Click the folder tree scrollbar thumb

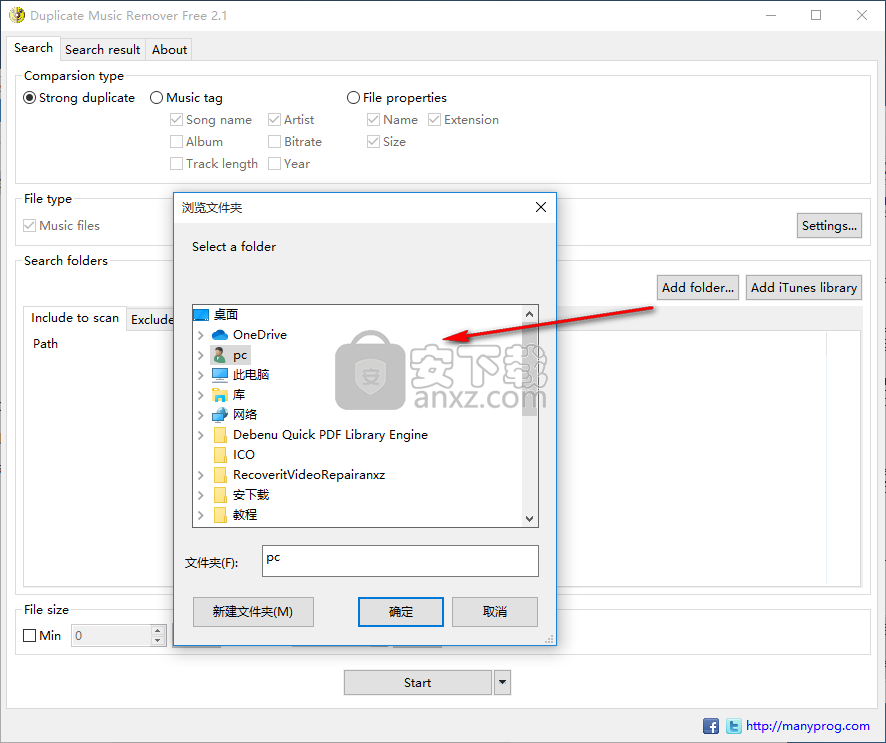(529, 369)
